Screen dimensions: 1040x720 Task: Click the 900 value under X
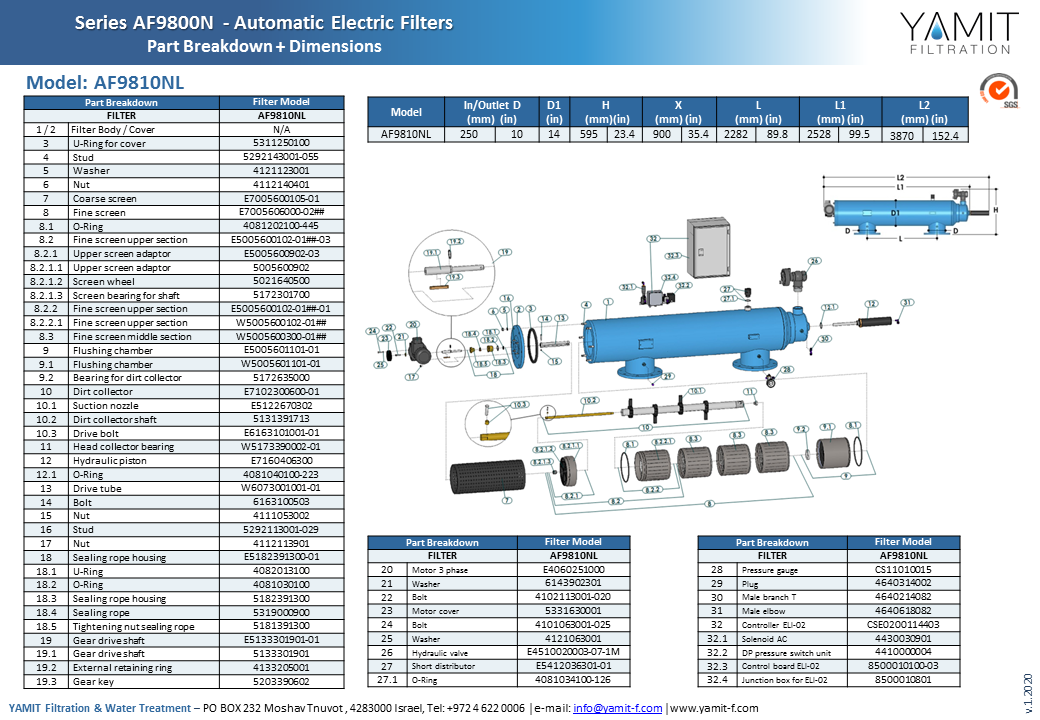tap(662, 135)
